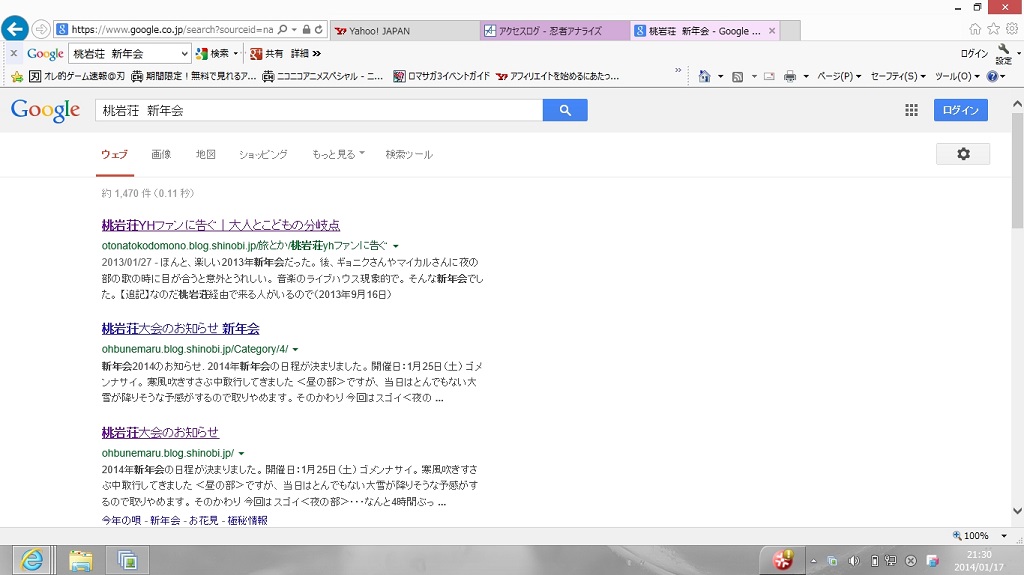Click the main Google search input field
1024x575 pixels.
pos(319,110)
